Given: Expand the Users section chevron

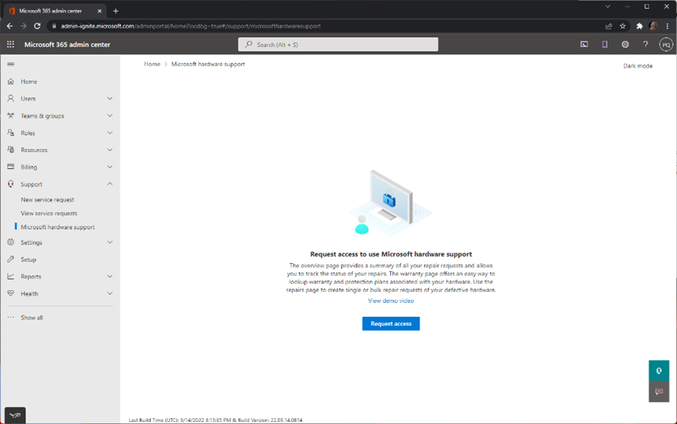Looking at the screenshot, I should pos(110,98).
